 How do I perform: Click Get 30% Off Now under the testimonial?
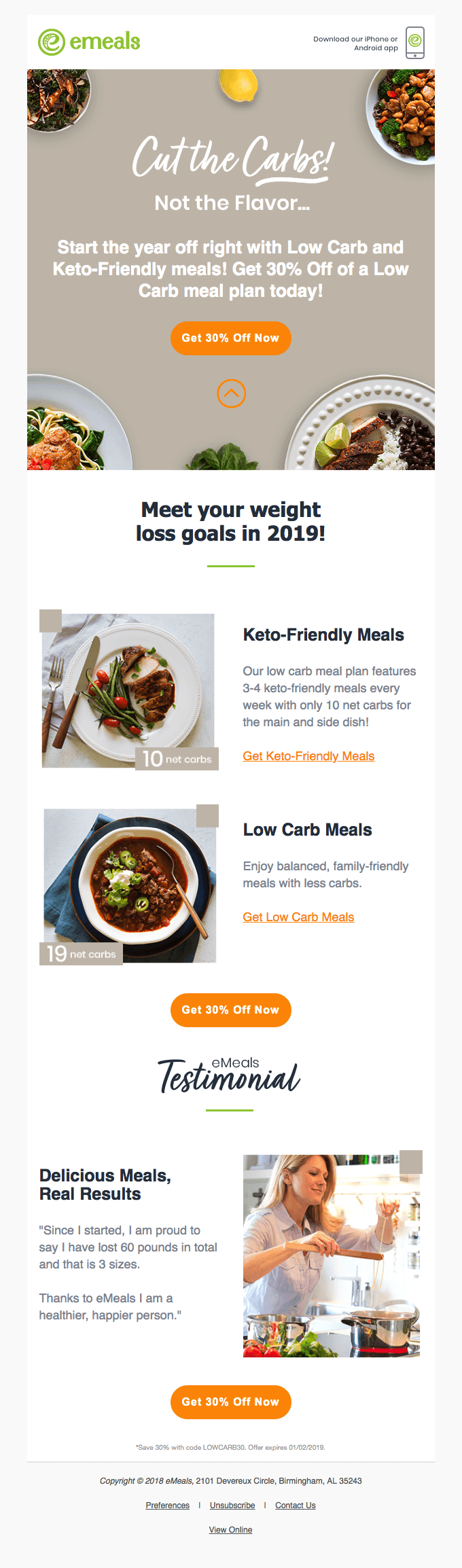tap(231, 1402)
